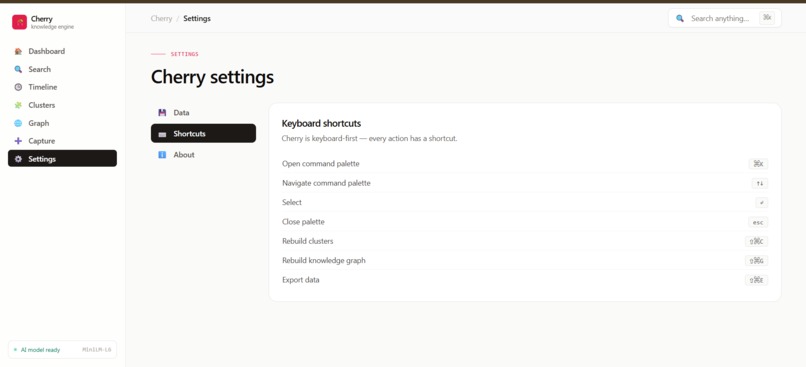The height and width of the screenshot is (367, 806).
Task: Click the Select shortcut label
Action: pyautogui.click(x=292, y=203)
